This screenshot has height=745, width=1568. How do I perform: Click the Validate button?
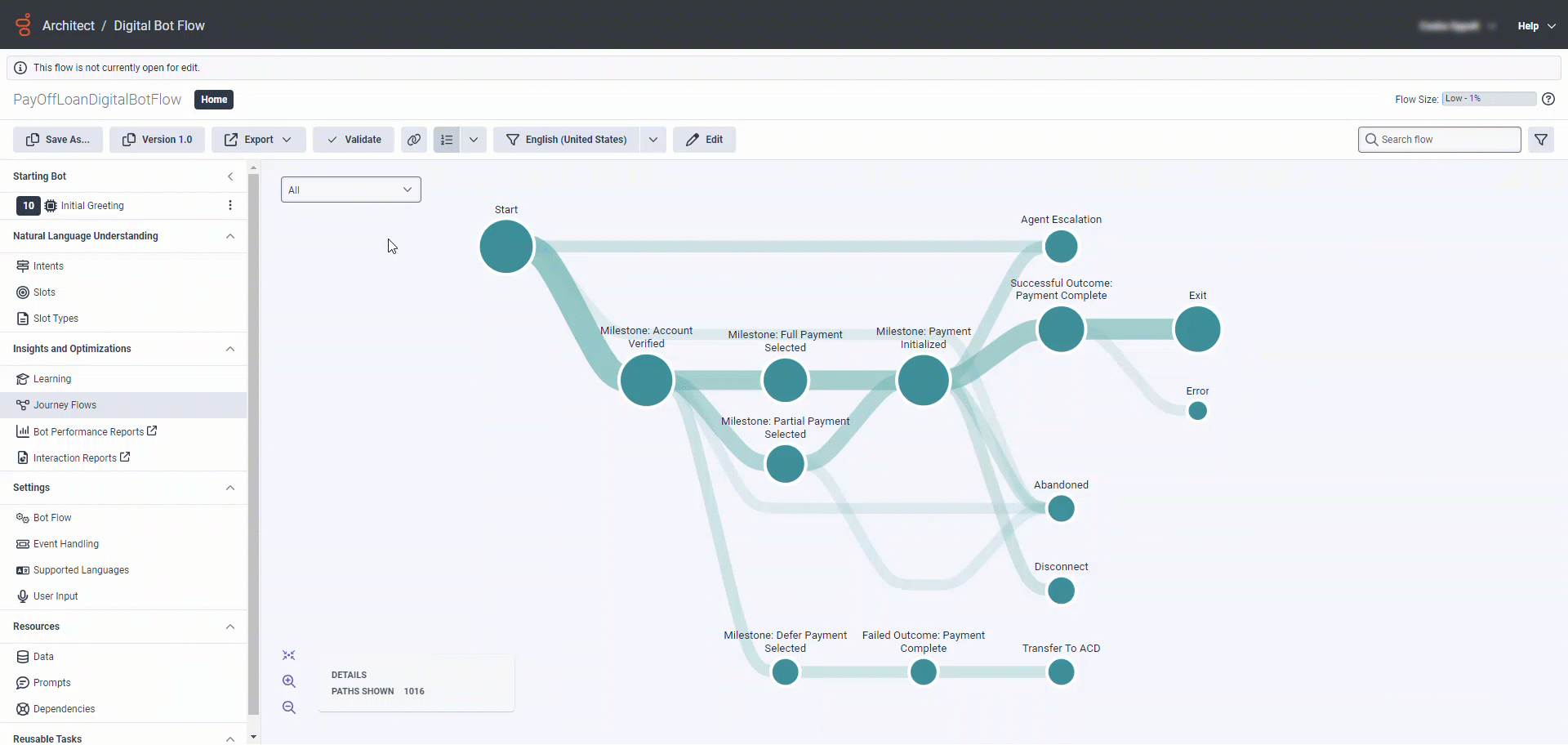tap(353, 139)
